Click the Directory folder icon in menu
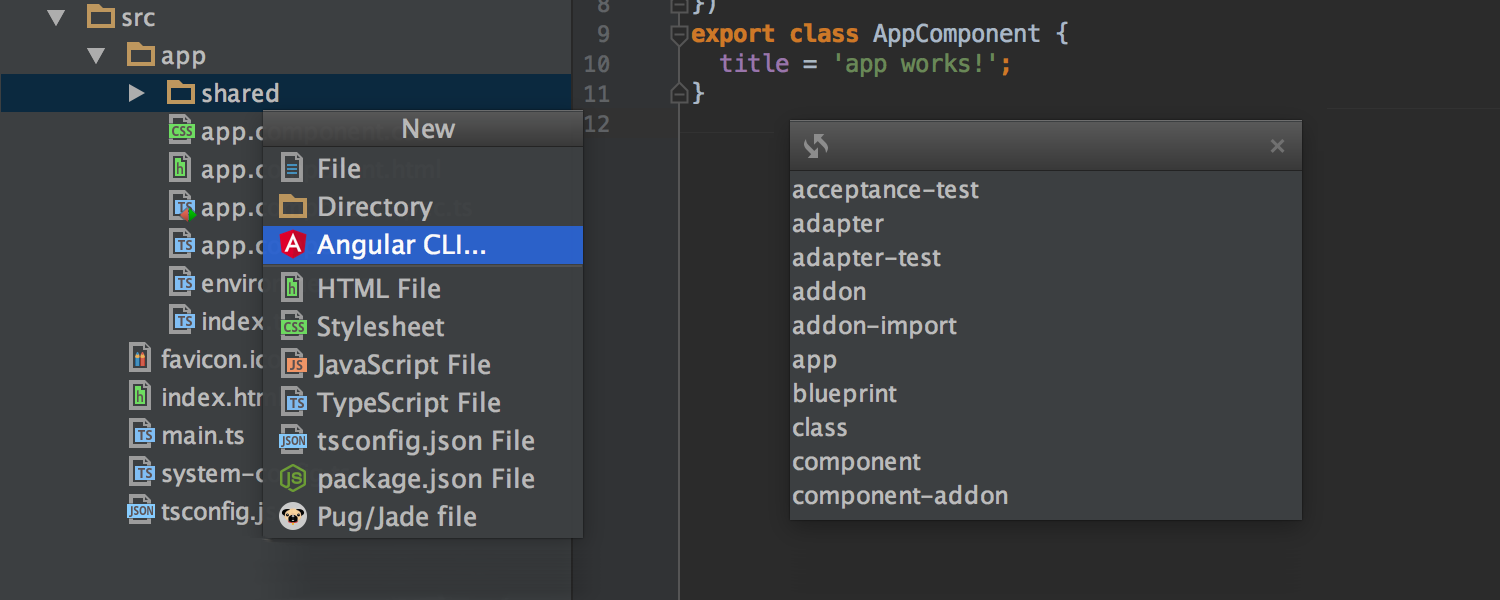 coord(292,206)
